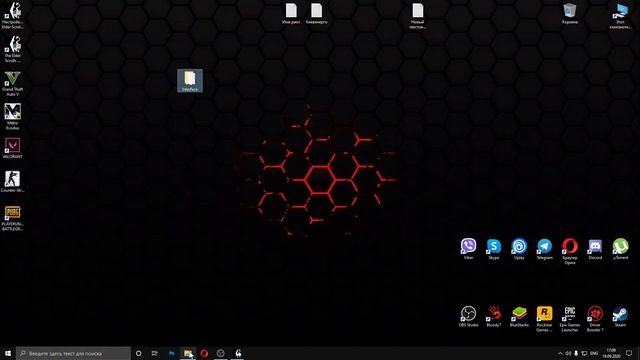
Task: Open File Explorer on the taskbar
Action: (x=188, y=353)
